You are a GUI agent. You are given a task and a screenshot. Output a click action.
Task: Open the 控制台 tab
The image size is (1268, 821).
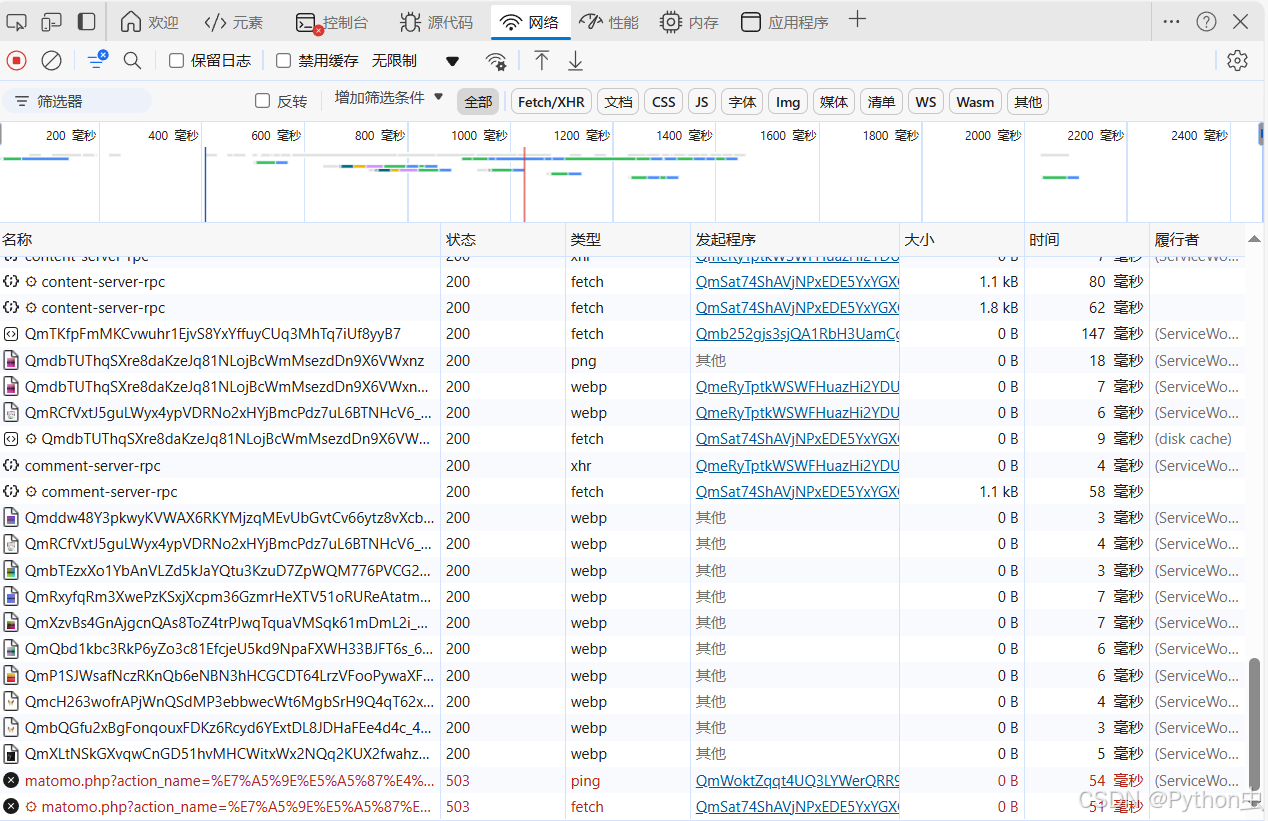[332, 22]
